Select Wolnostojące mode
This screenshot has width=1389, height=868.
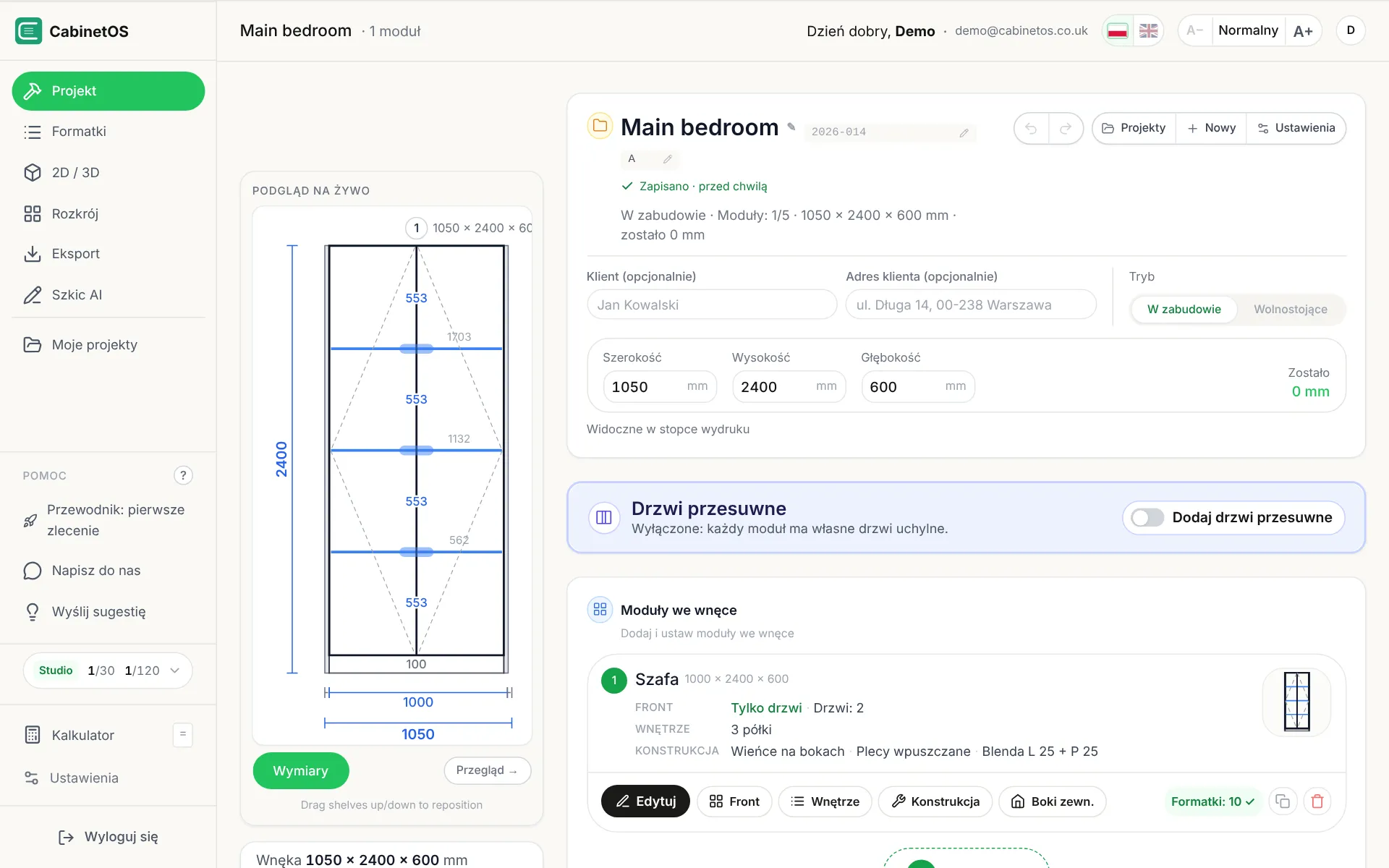point(1290,310)
